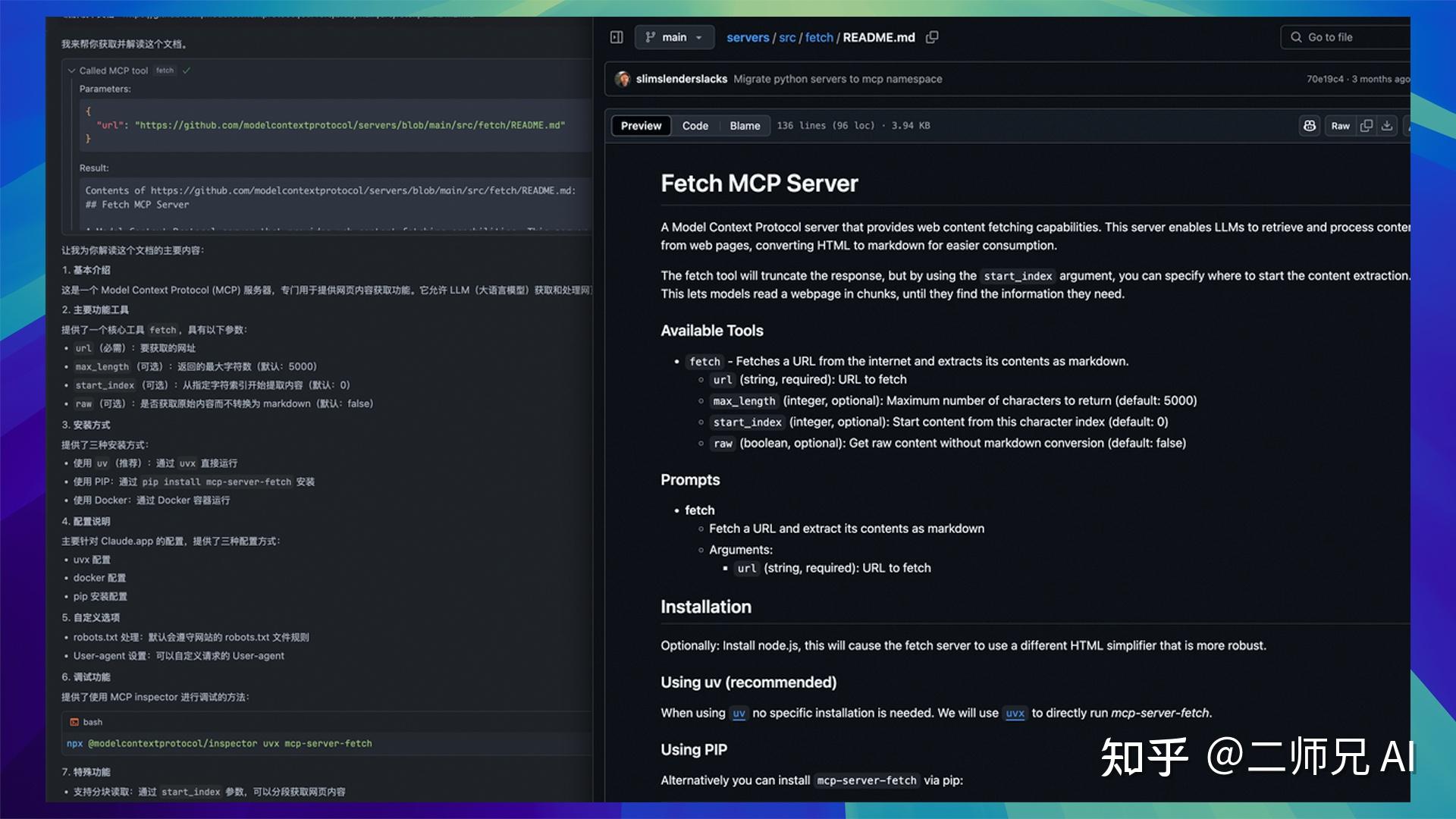Select the Preview tab
Image resolution: width=1456 pixels, height=819 pixels.
pyautogui.click(x=640, y=125)
